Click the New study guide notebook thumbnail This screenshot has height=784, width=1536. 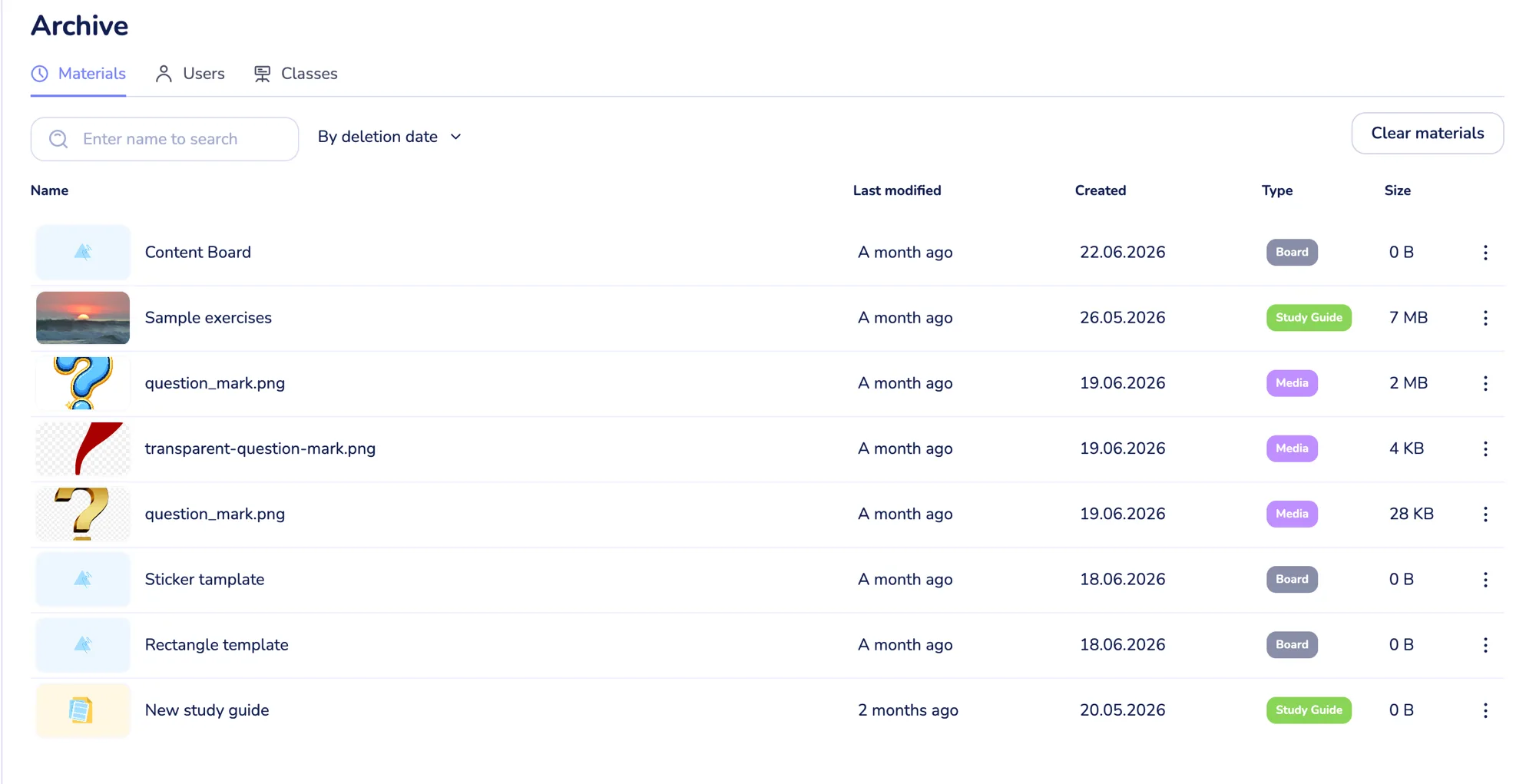pyautogui.click(x=83, y=710)
